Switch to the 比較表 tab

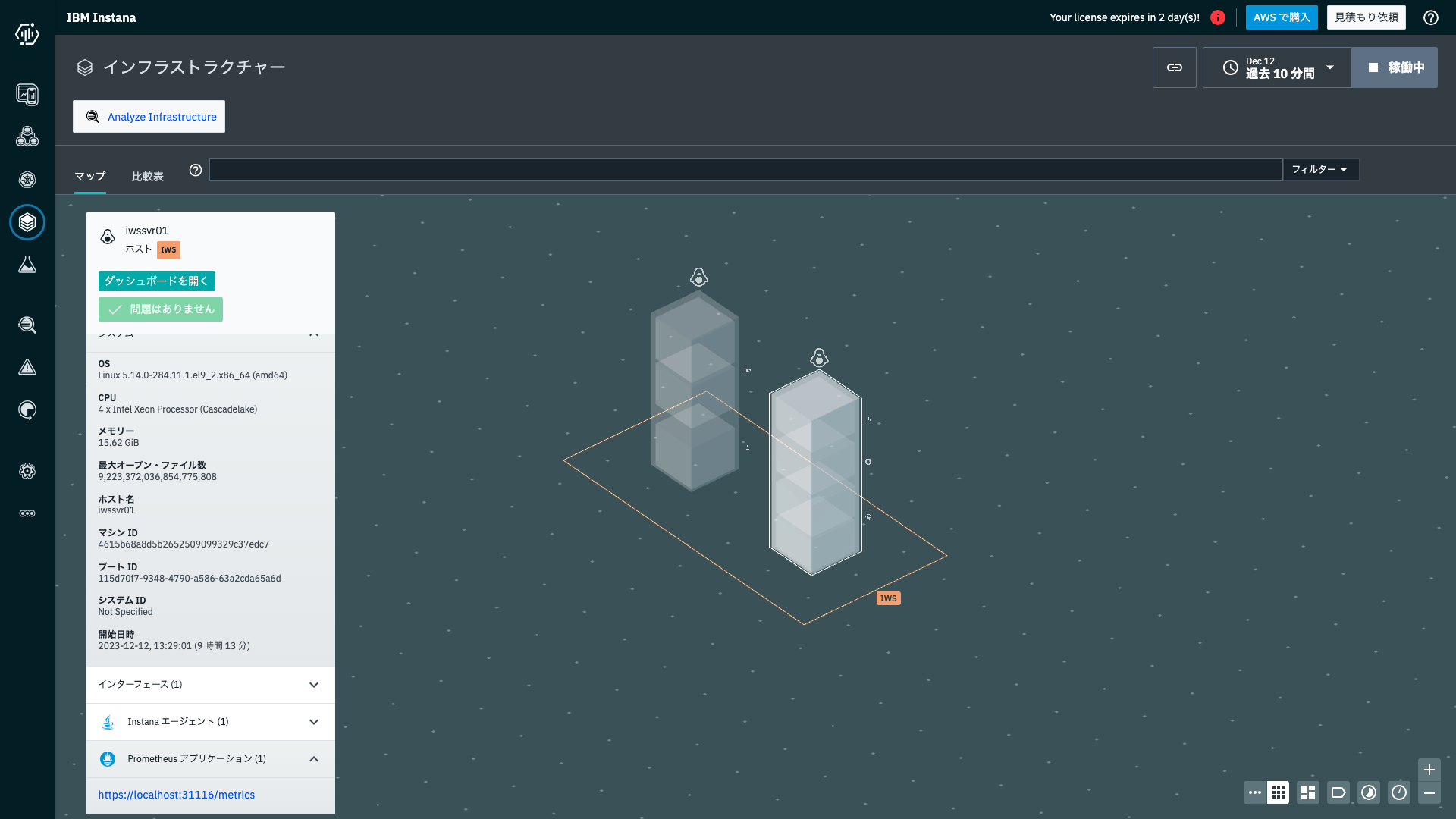(147, 176)
